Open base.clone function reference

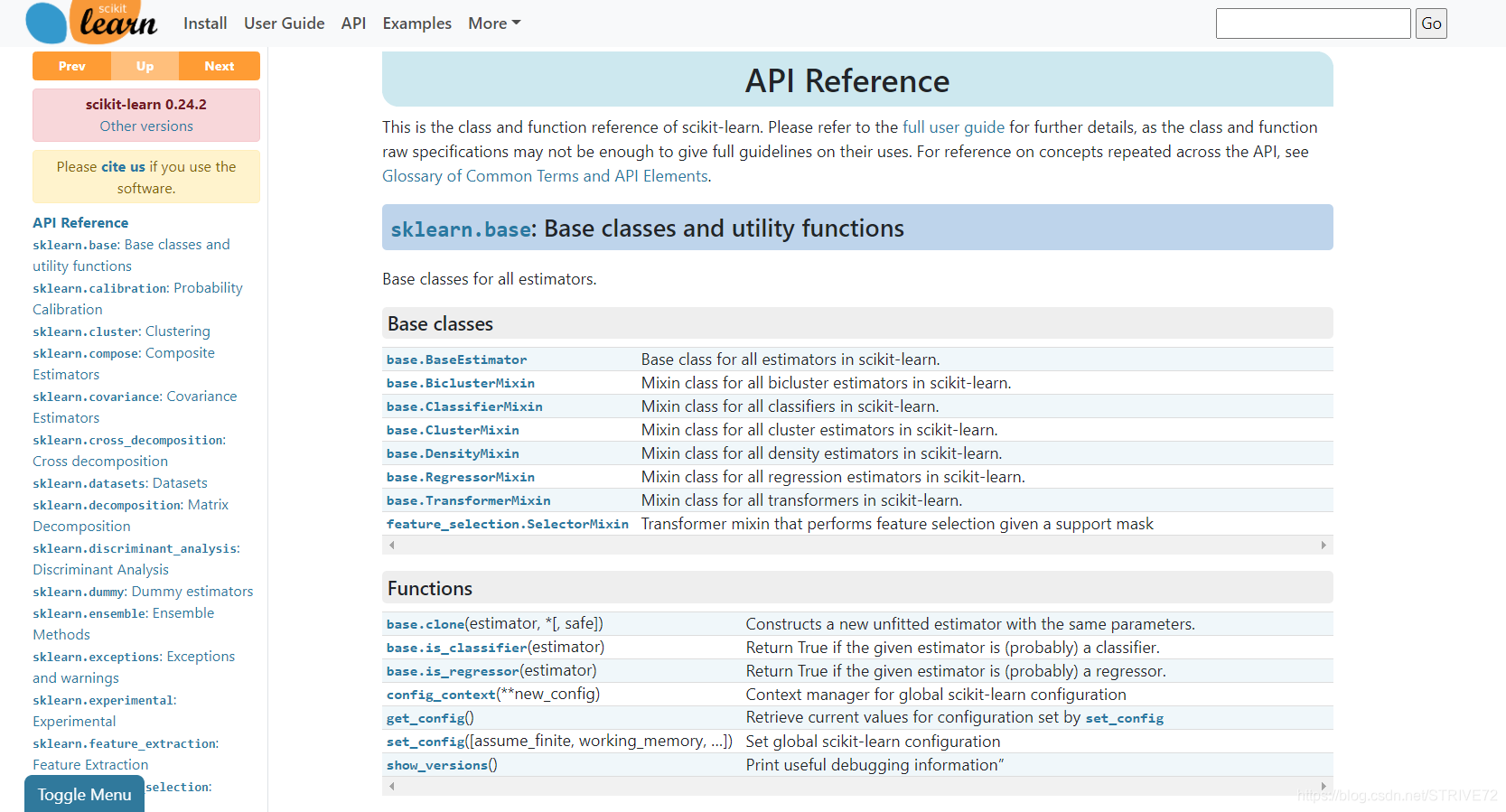click(426, 624)
